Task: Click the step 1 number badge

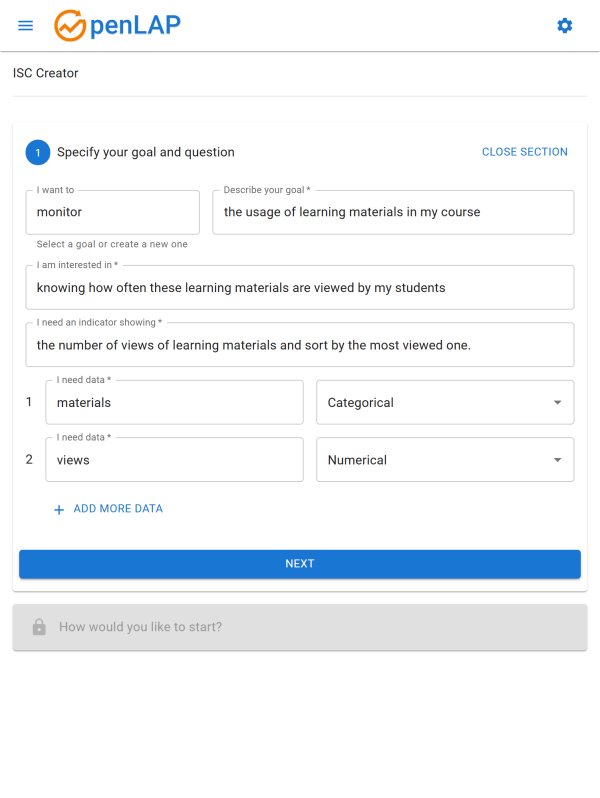Action: pyautogui.click(x=38, y=152)
